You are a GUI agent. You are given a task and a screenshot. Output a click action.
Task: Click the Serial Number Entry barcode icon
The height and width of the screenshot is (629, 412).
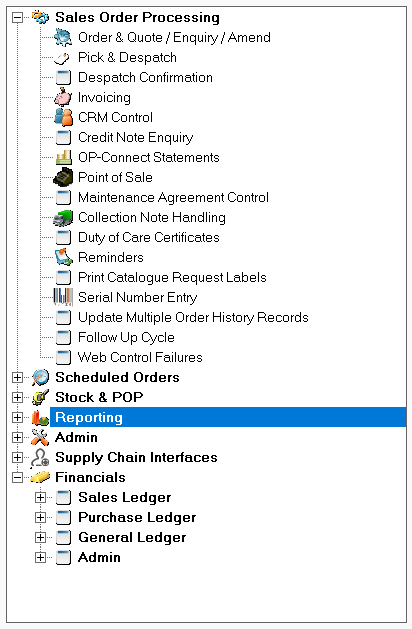63,297
